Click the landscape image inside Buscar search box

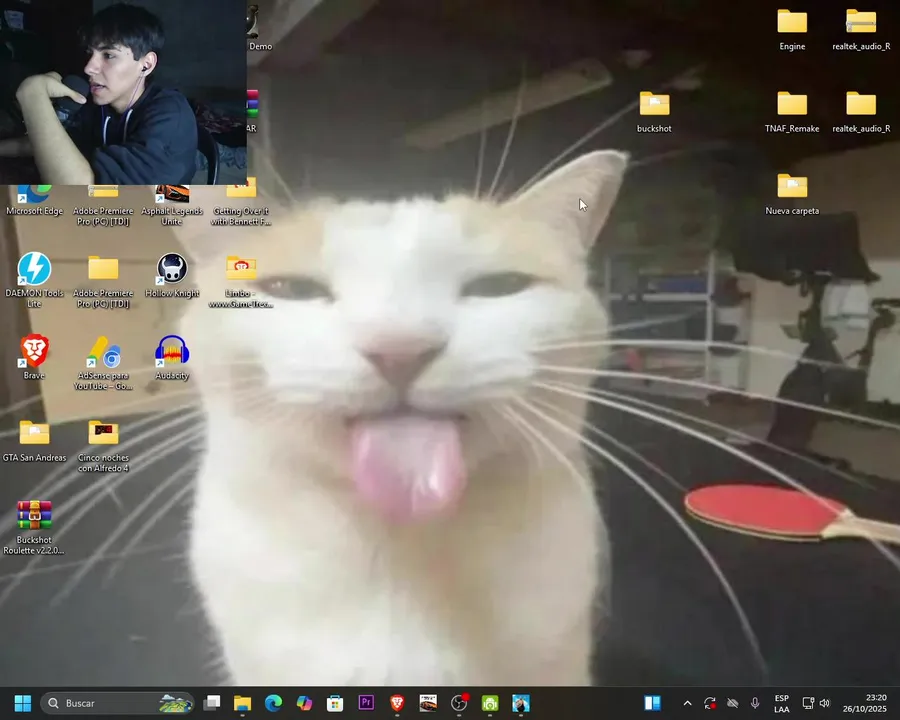click(175, 703)
